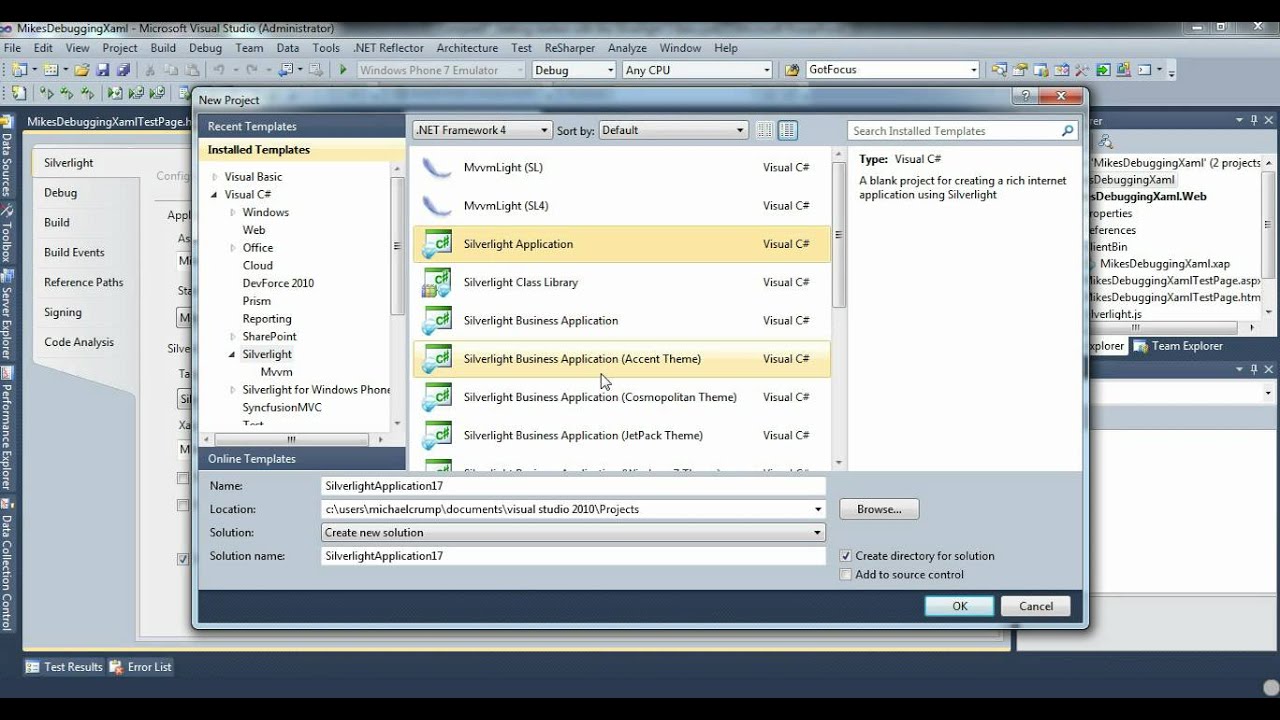This screenshot has width=1280, height=720.
Task: Pin the Solution Explorer panel
Action: tap(1254, 120)
